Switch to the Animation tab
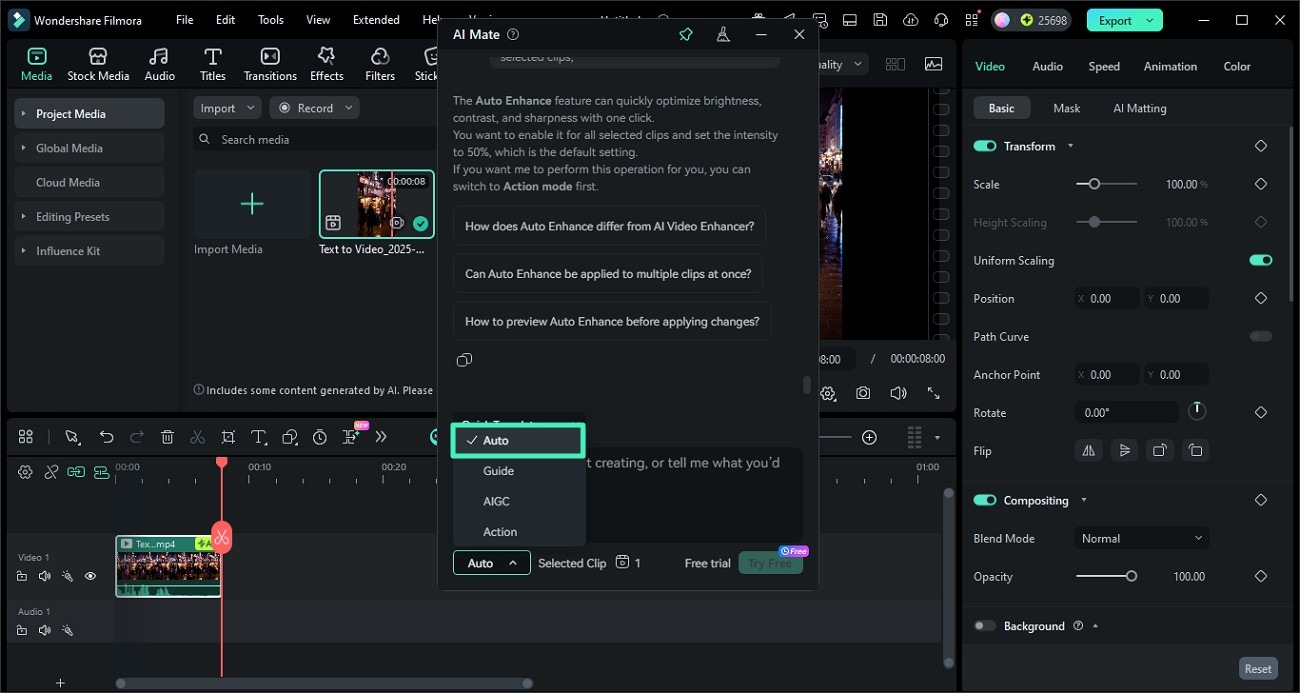The image size is (1300, 693). pos(1170,66)
